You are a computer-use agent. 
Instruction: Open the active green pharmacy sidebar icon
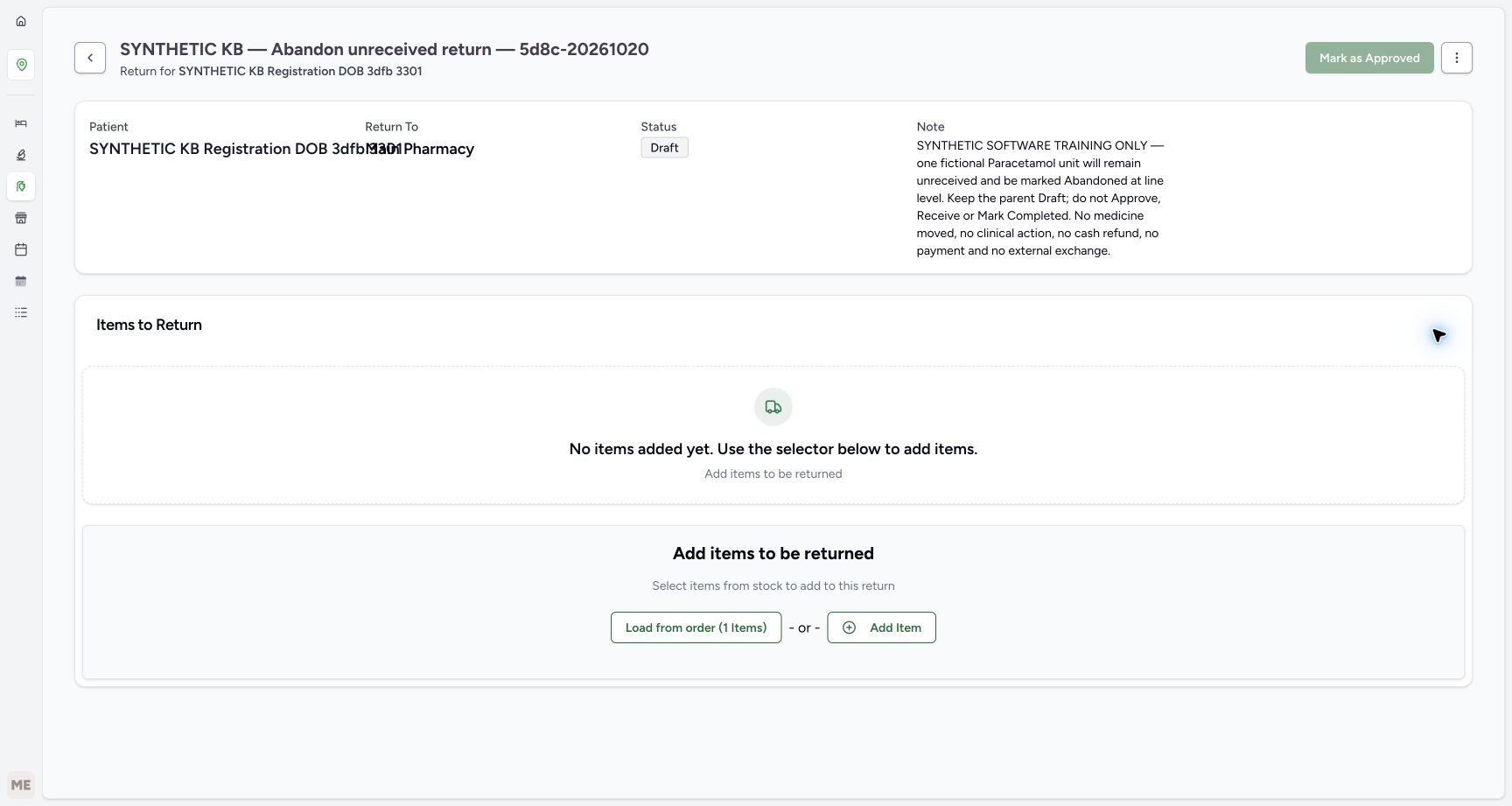click(x=21, y=186)
